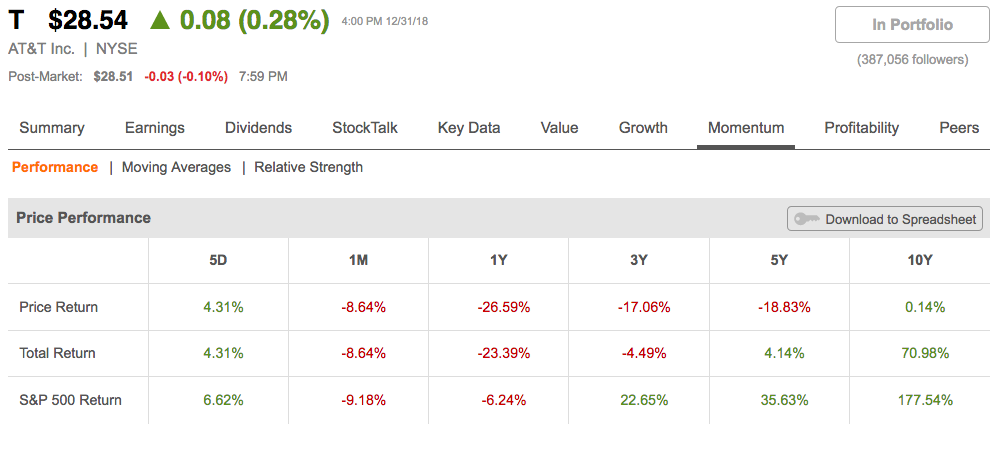Click the T ticker symbol heading
The width and height of the screenshot is (995, 467).
coord(16,22)
